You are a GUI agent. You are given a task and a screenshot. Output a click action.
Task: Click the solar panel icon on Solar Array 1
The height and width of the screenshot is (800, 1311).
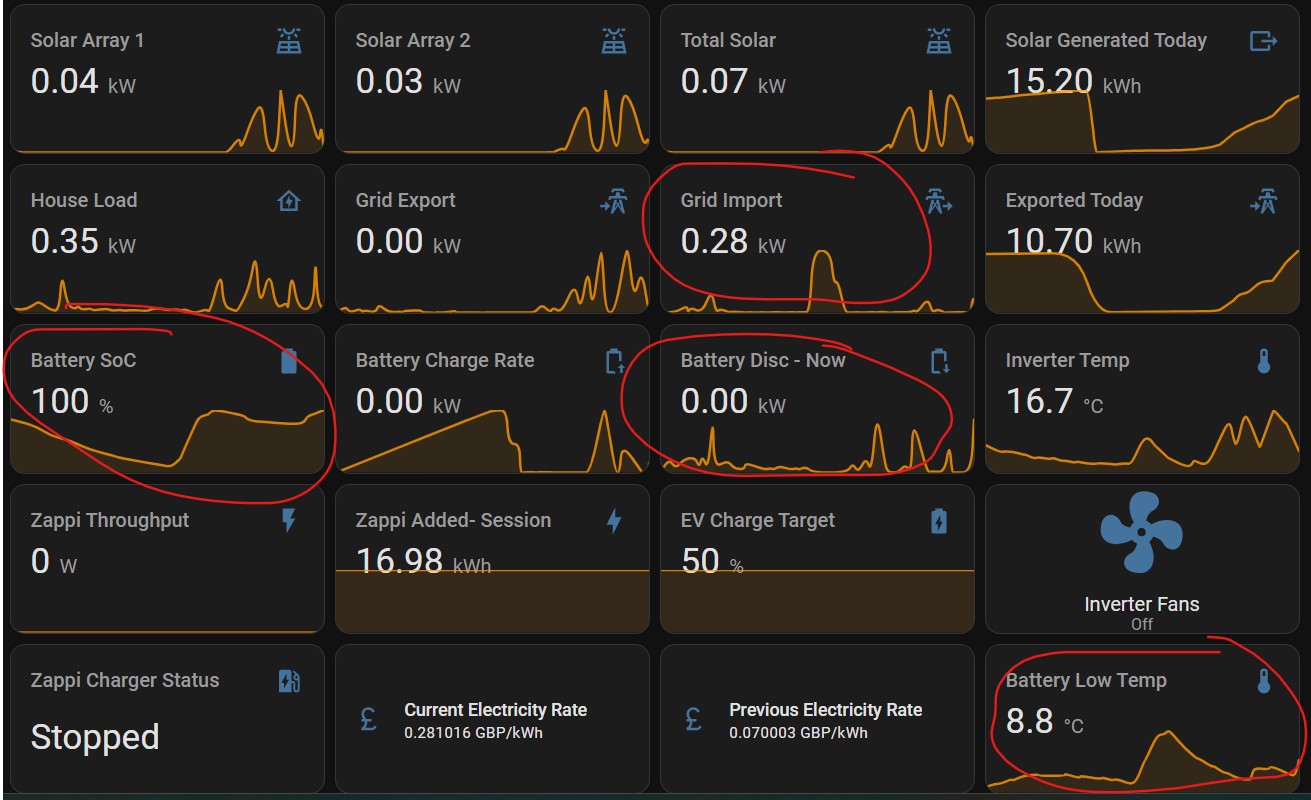pyautogui.click(x=289, y=41)
